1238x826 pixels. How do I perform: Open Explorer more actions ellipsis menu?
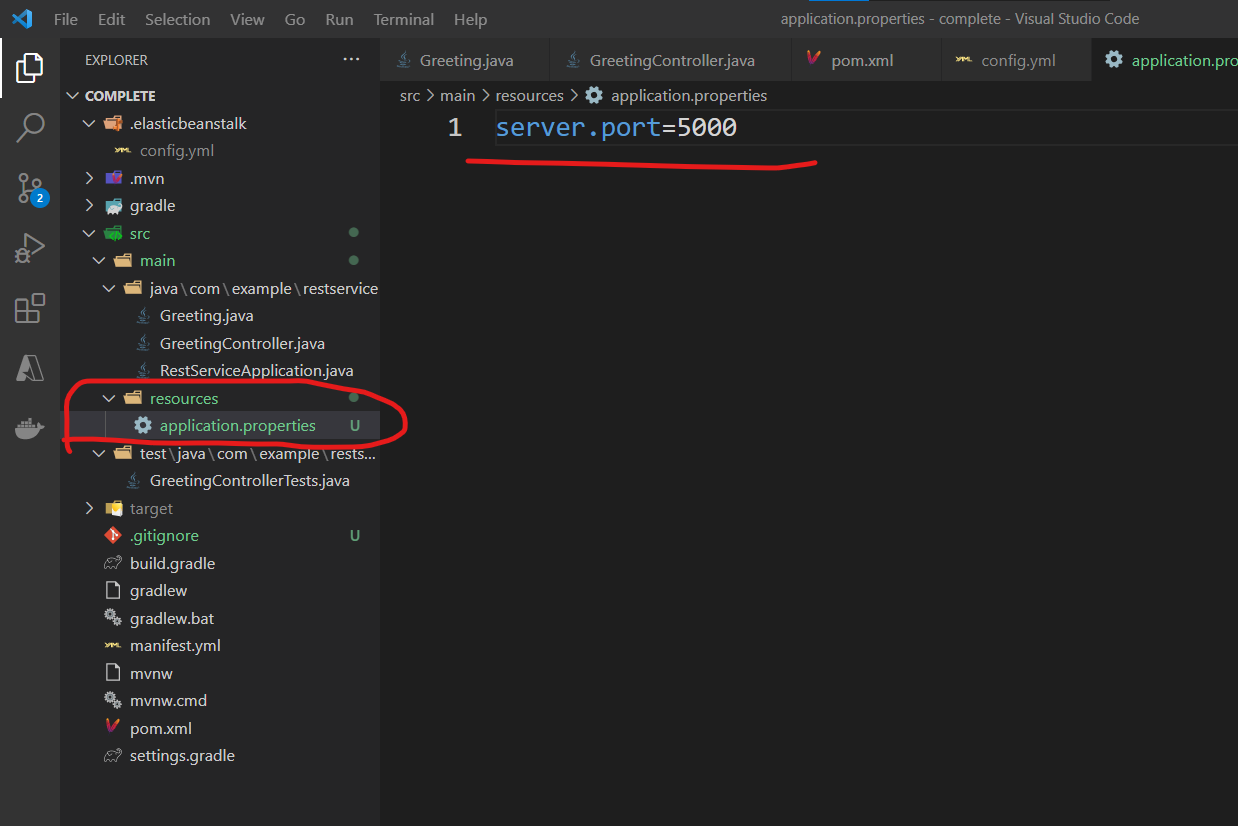point(351,60)
